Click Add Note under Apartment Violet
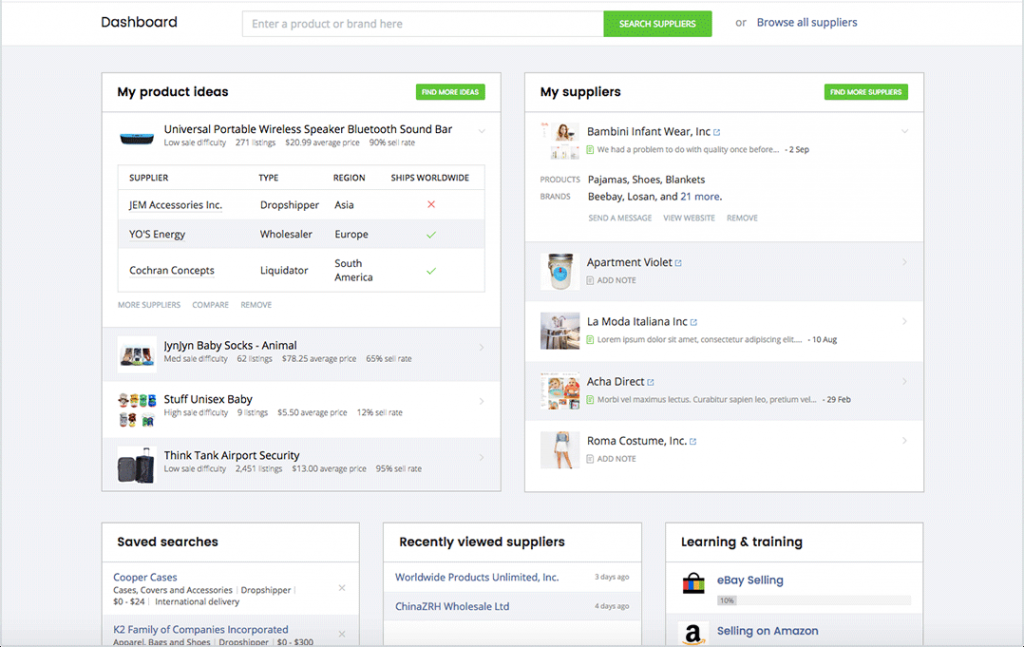The width and height of the screenshot is (1024, 647). tap(616, 280)
